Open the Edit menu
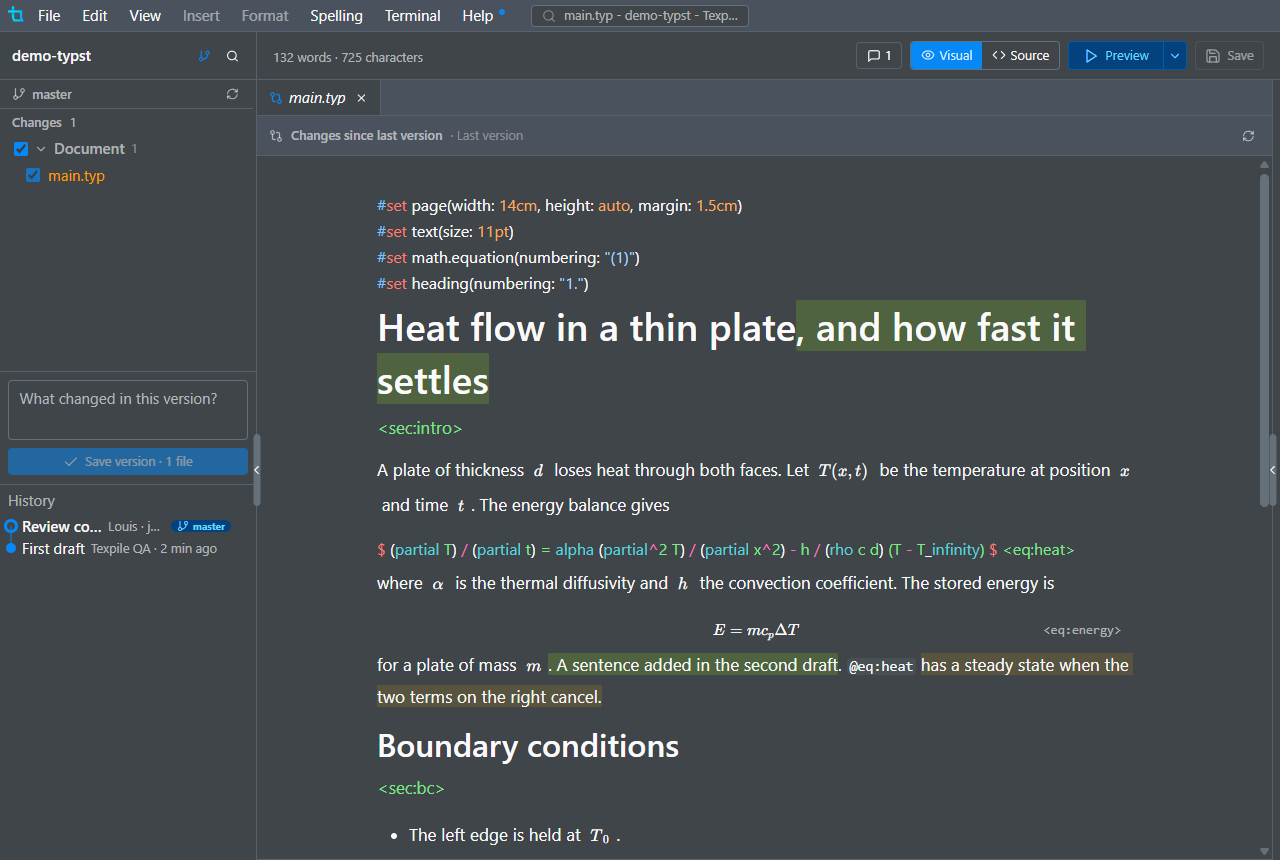This screenshot has width=1280, height=860. point(95,16)
